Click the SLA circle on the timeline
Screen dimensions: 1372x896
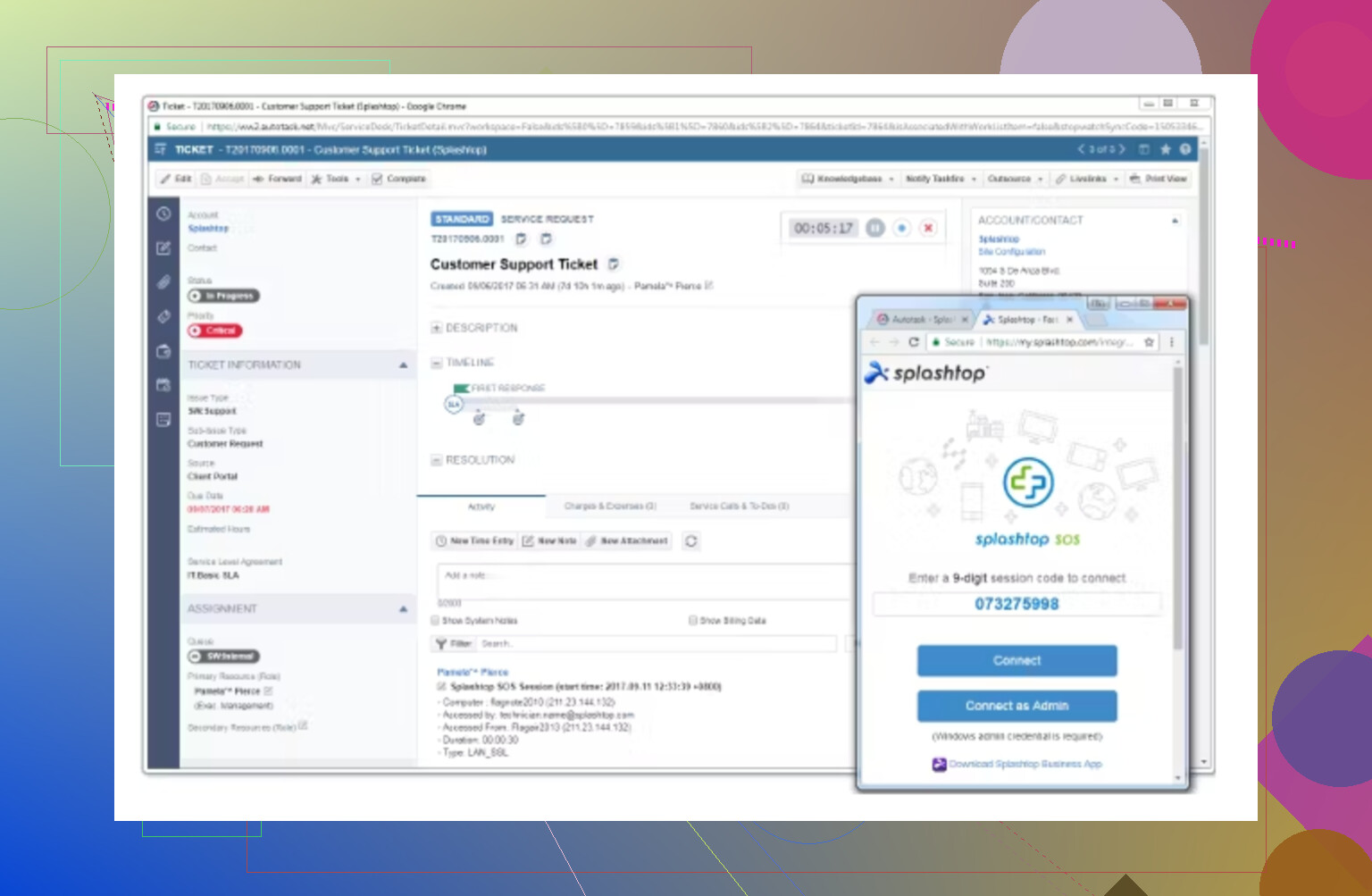pyautogui.click(x=454, y=405)
